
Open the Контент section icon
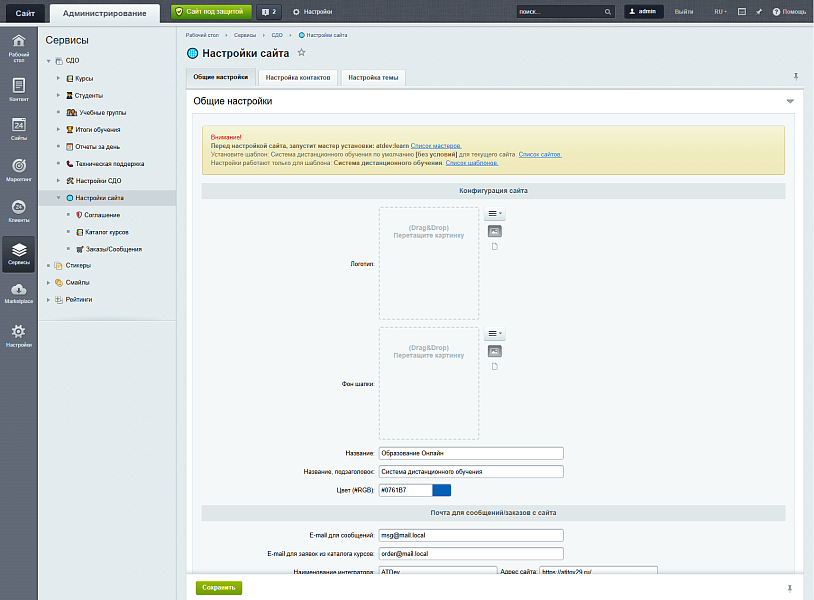(18, 89)
